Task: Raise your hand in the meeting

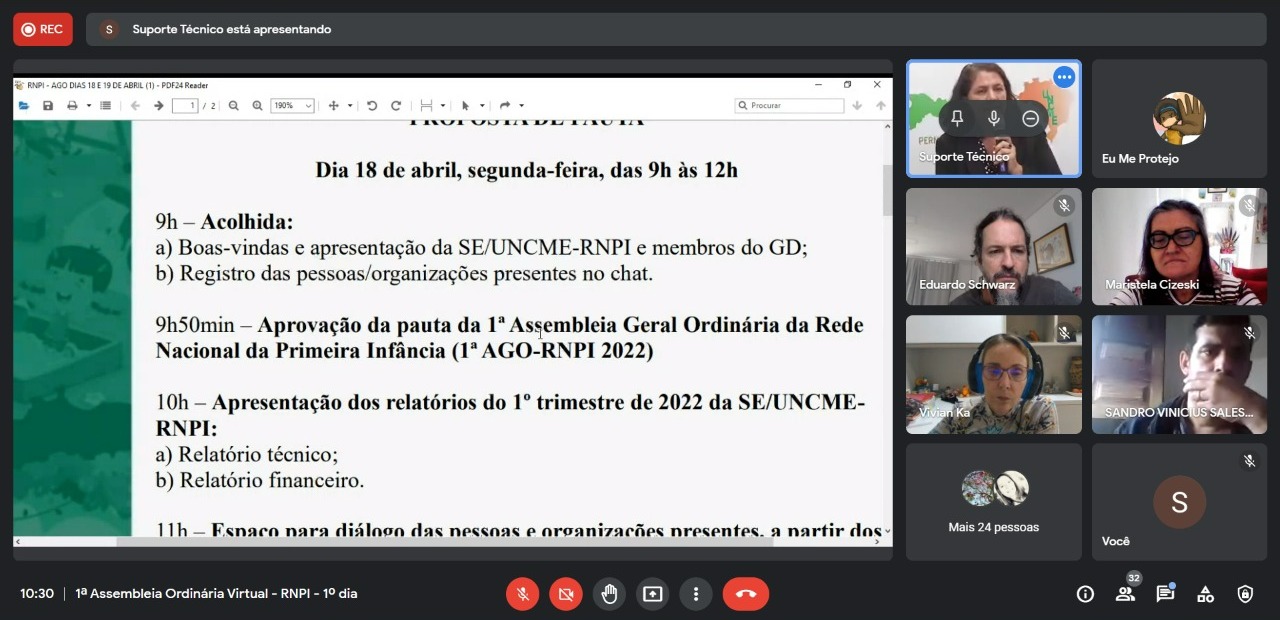Action: [609, 594]
